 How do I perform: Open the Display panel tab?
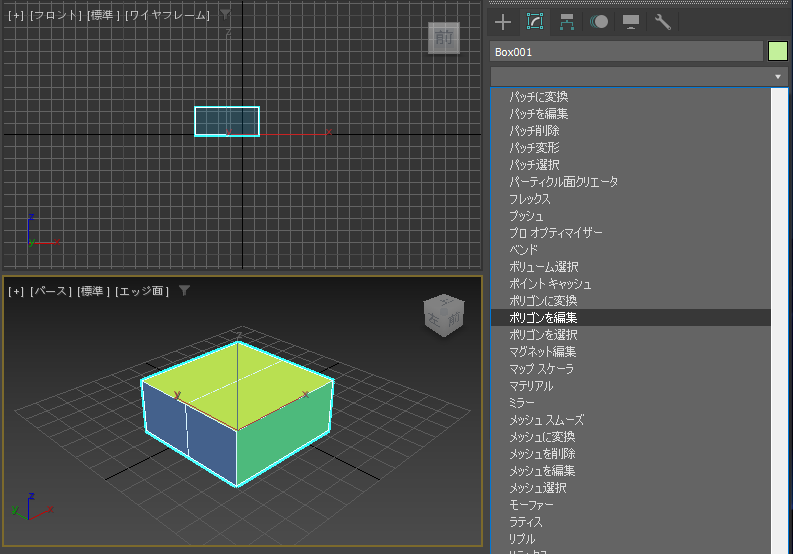click(x=631, y=22)
